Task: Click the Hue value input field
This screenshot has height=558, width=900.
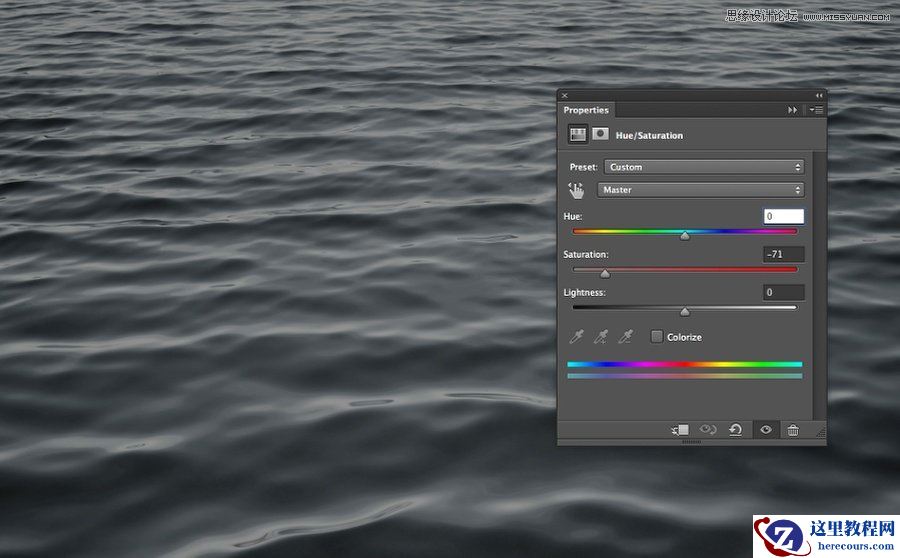Action: tap(784, 216)
